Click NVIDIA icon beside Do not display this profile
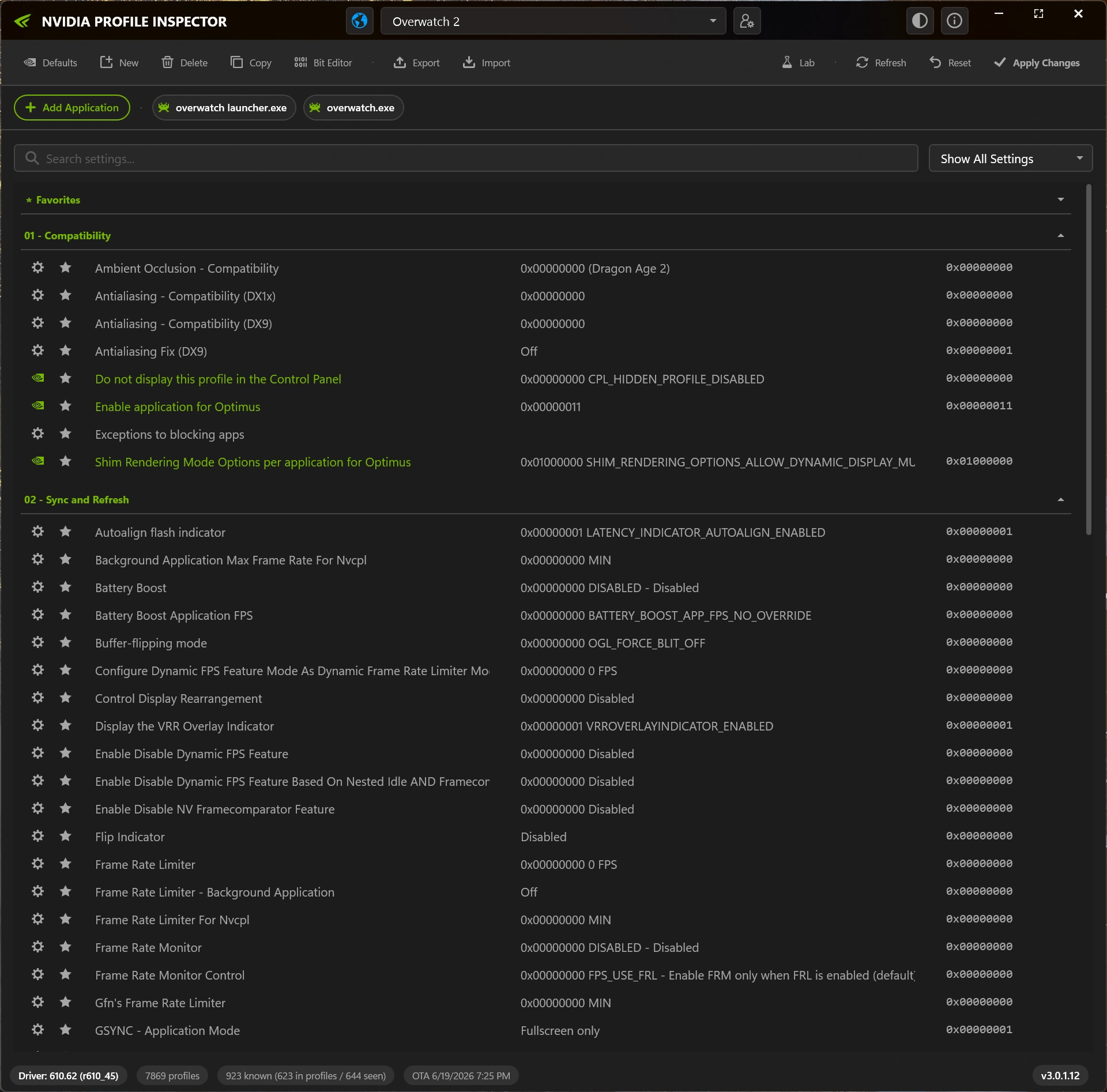The height and width of the screenshot is (1092, 1107). 38,378
